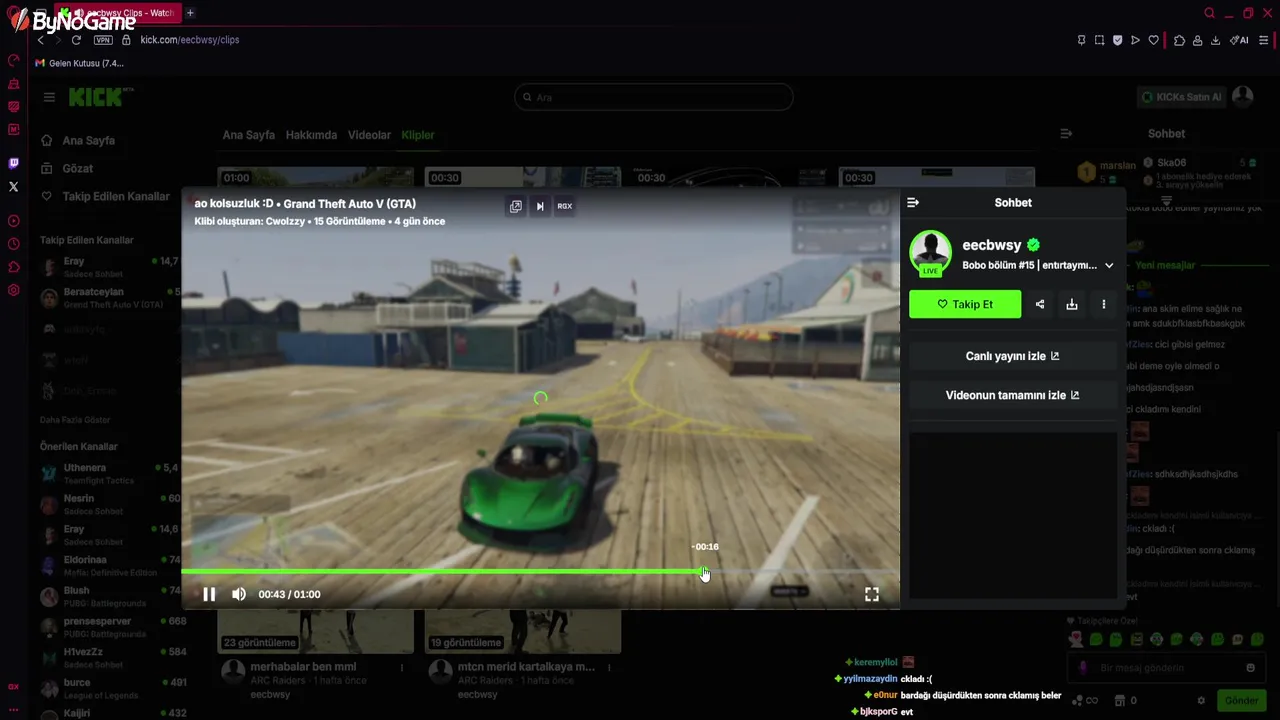This screenshot has width=1280, height=720.
Task: Open the site info lock icon
Action: point(126,40)
